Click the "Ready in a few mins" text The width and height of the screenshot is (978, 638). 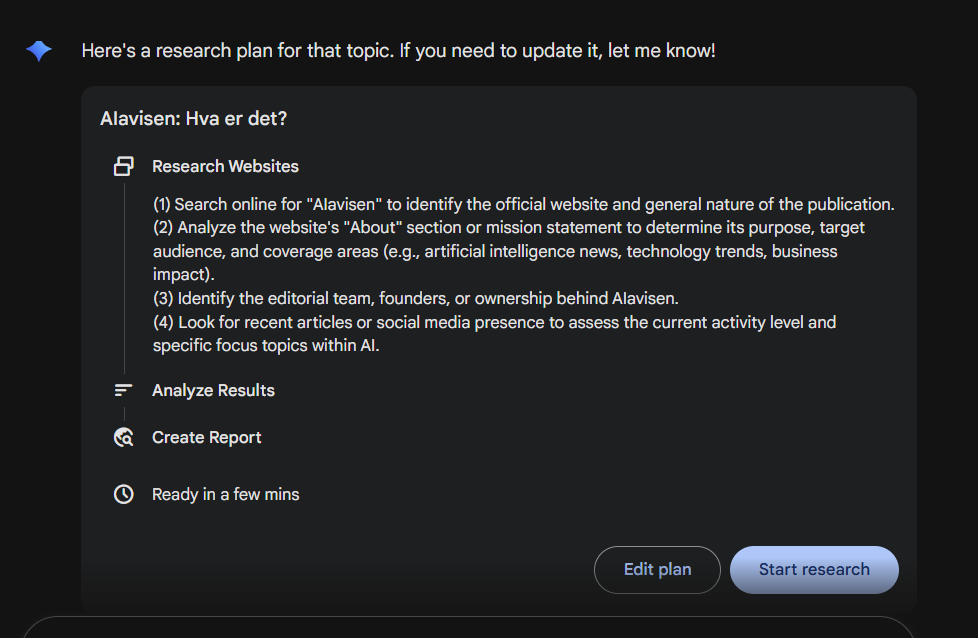click(x=225, y=494)
